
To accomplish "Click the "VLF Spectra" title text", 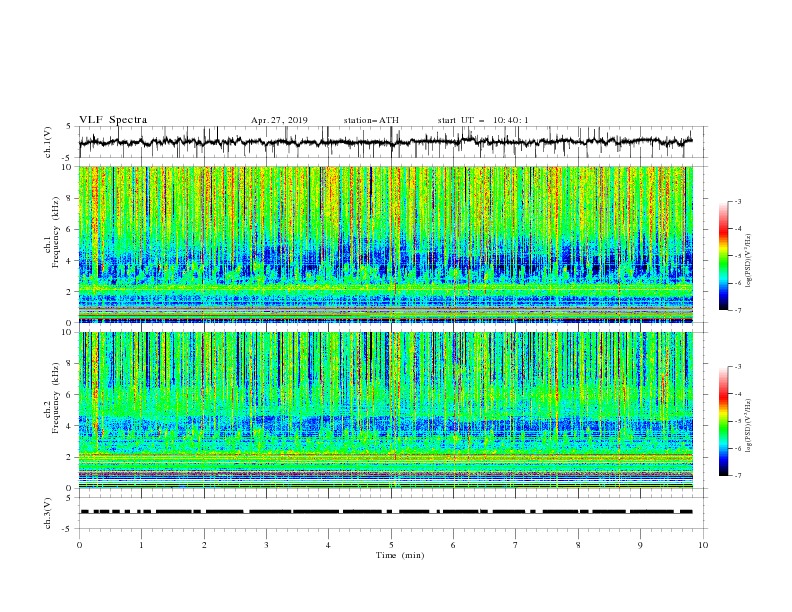I will (113, 120).
